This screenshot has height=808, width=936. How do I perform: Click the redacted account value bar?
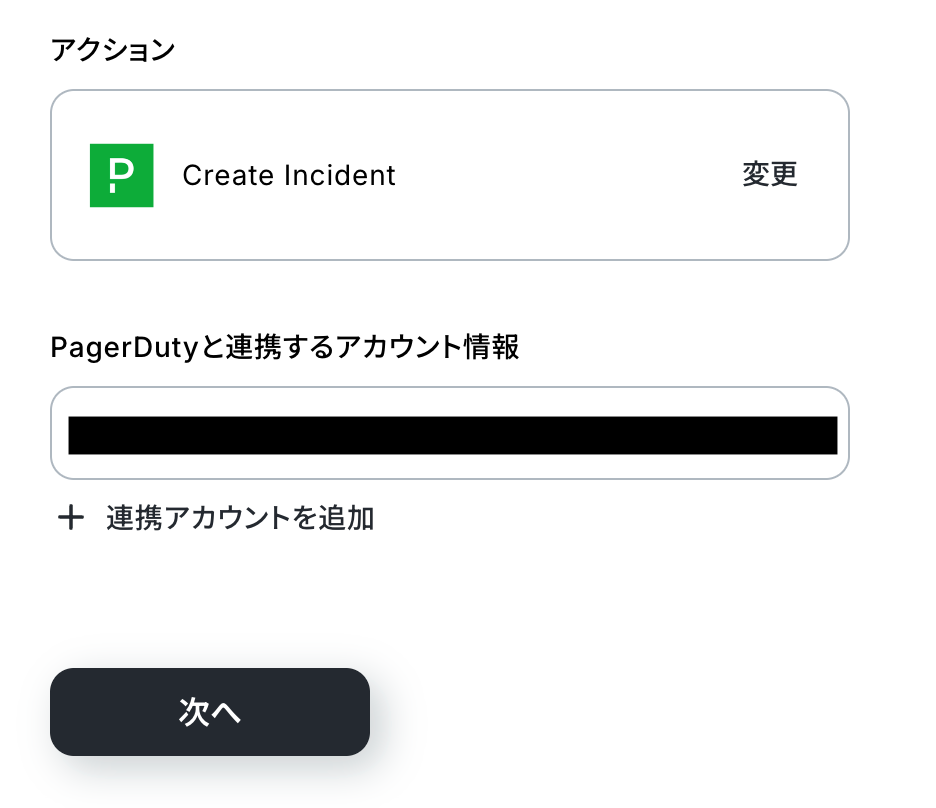[452, 435]
